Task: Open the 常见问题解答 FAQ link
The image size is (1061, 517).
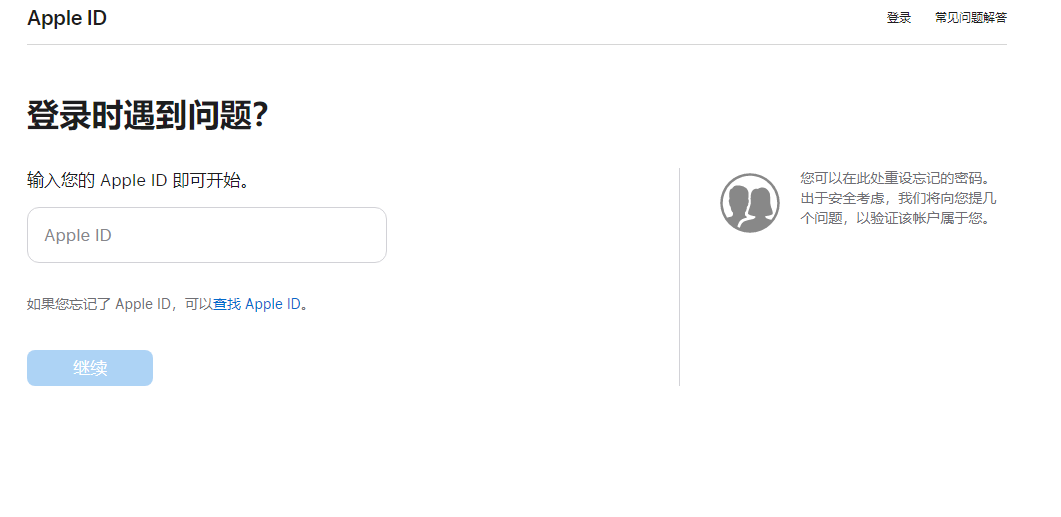Action: [970, 18]
